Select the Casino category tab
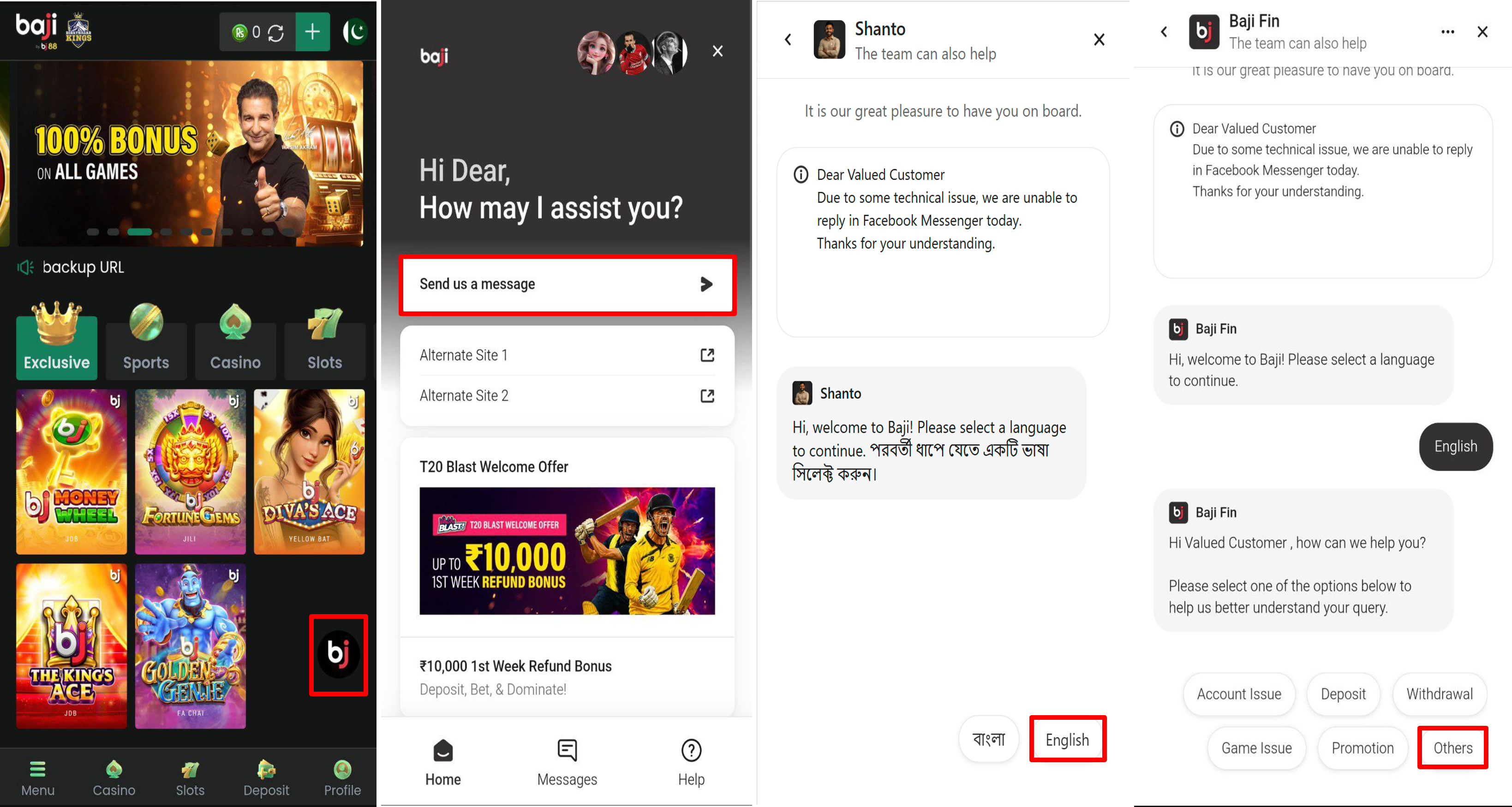1512x807 pixels. [x=235, y=342]
